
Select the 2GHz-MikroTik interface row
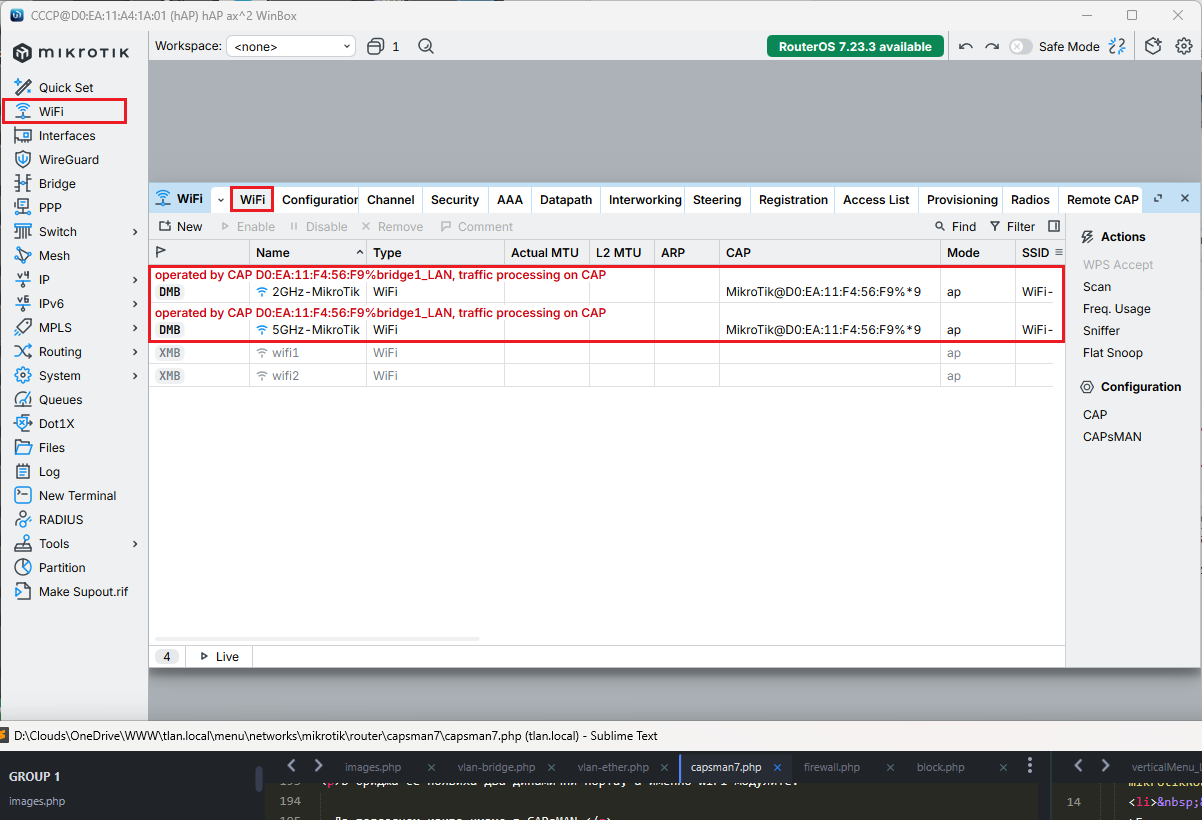602,292
